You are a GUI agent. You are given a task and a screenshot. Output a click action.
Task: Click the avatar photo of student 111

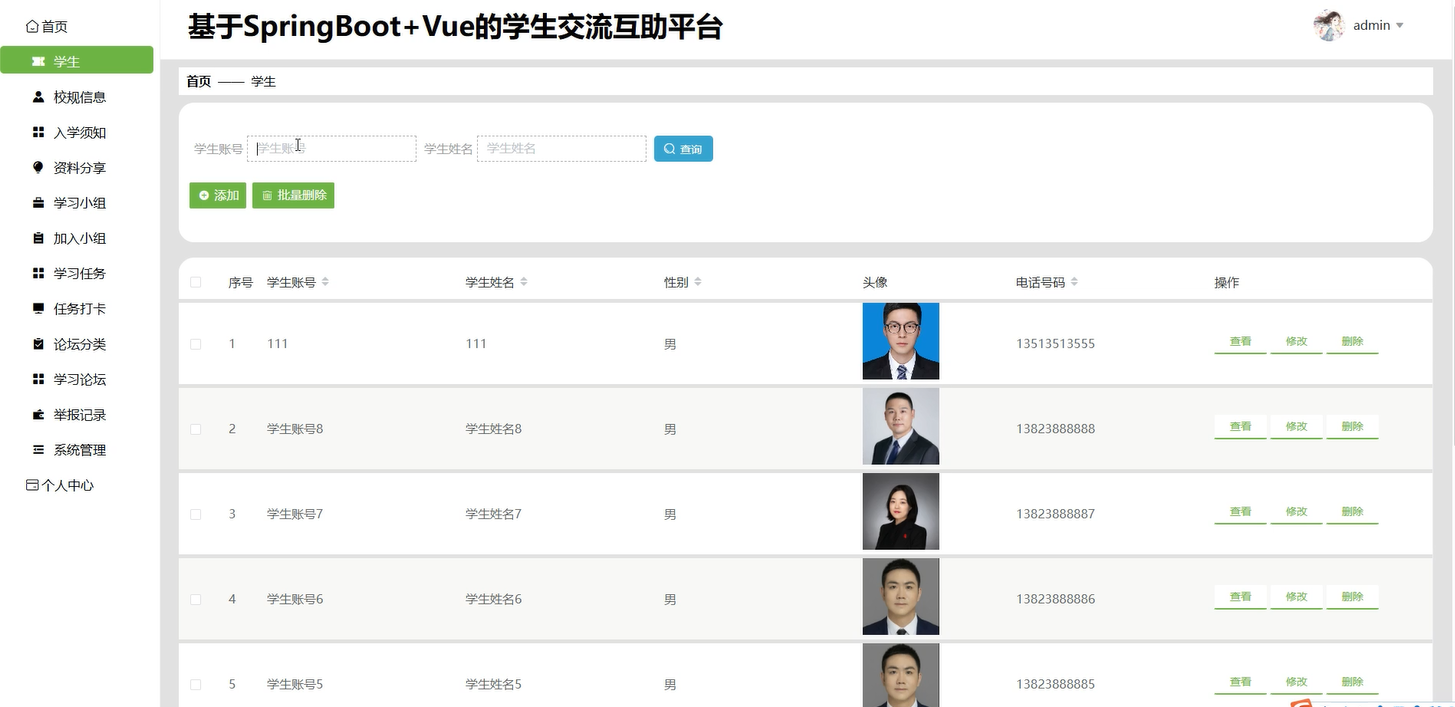901,341
